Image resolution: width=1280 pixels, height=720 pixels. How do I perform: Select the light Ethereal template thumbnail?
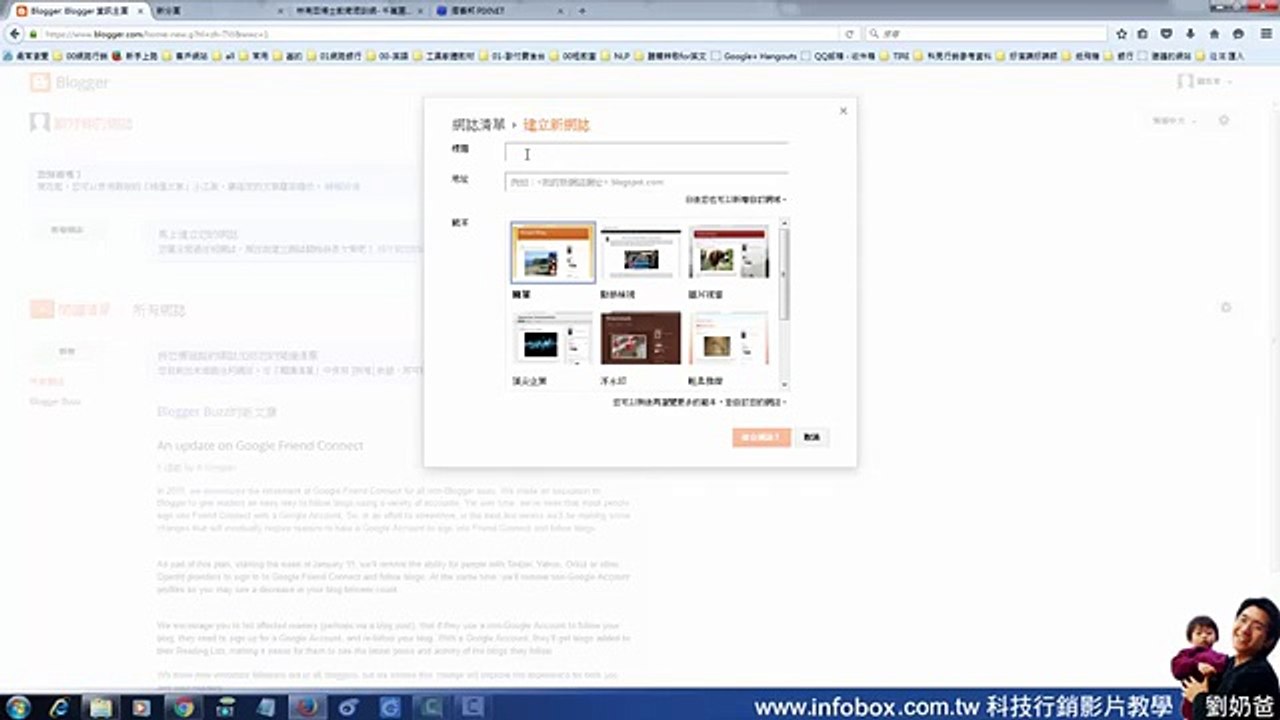pos(729,339)
